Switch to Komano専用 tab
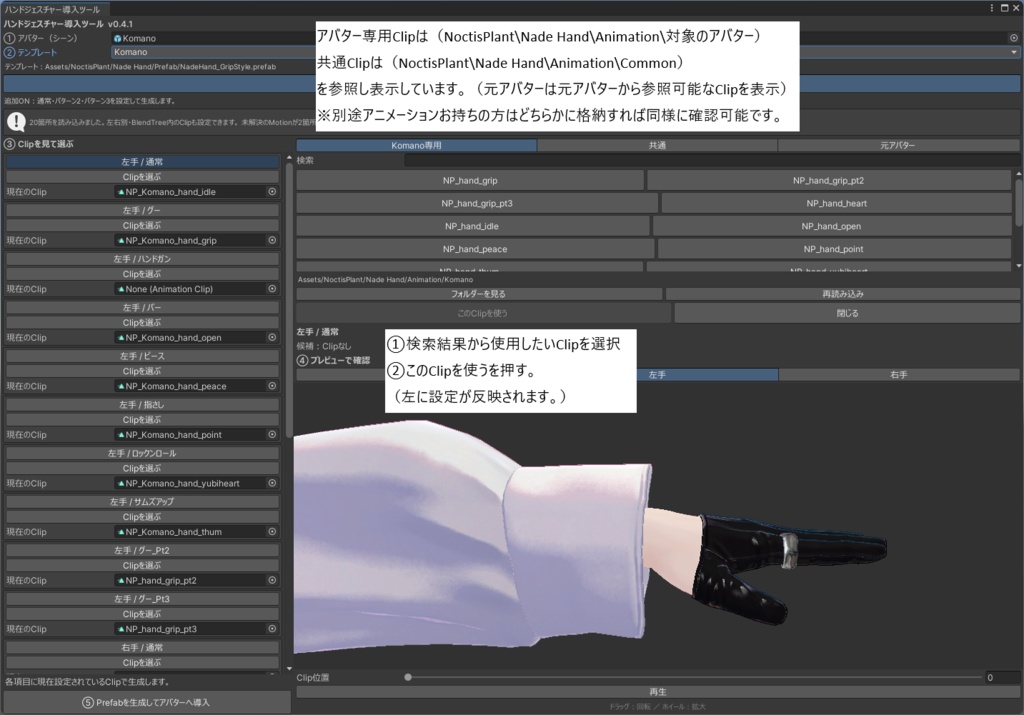This screenshot has height=715, width=1024. pyautogui.click(x=416, y=146)
